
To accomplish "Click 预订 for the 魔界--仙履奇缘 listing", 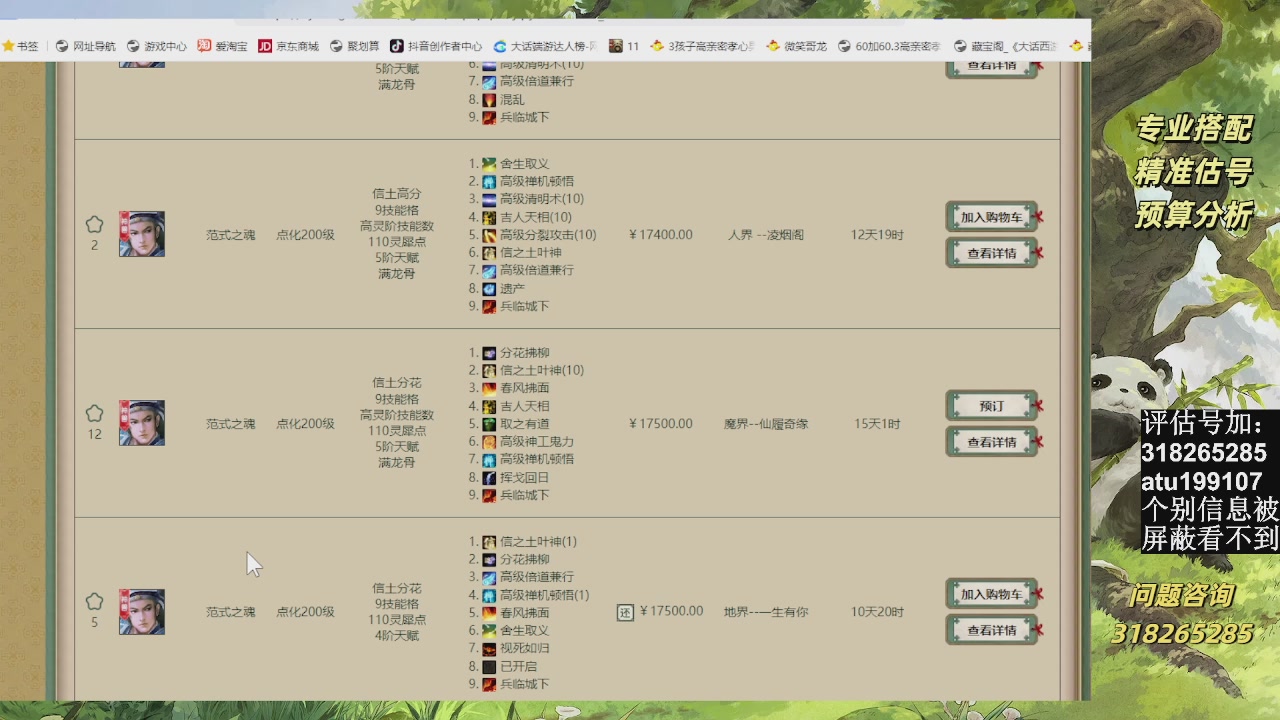I will click(991, 406).
